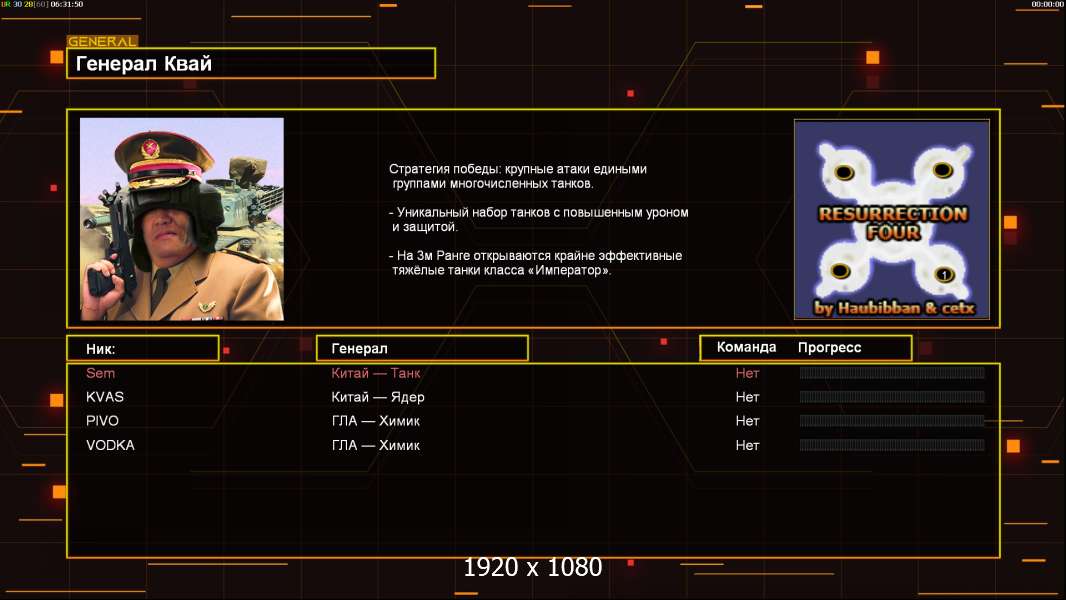Viewport: 1066px width, 600px height.
Task: Click VODKA's 'ГЛА — Химик' entry
Action: [x=375, y=445]
